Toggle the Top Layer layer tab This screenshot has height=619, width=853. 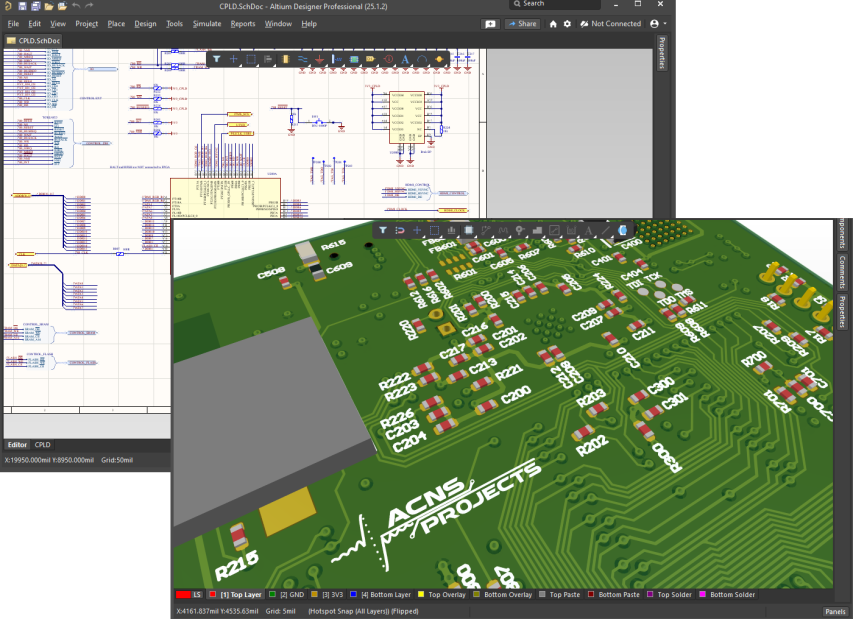pyautogui.click(x=241, y=595)
